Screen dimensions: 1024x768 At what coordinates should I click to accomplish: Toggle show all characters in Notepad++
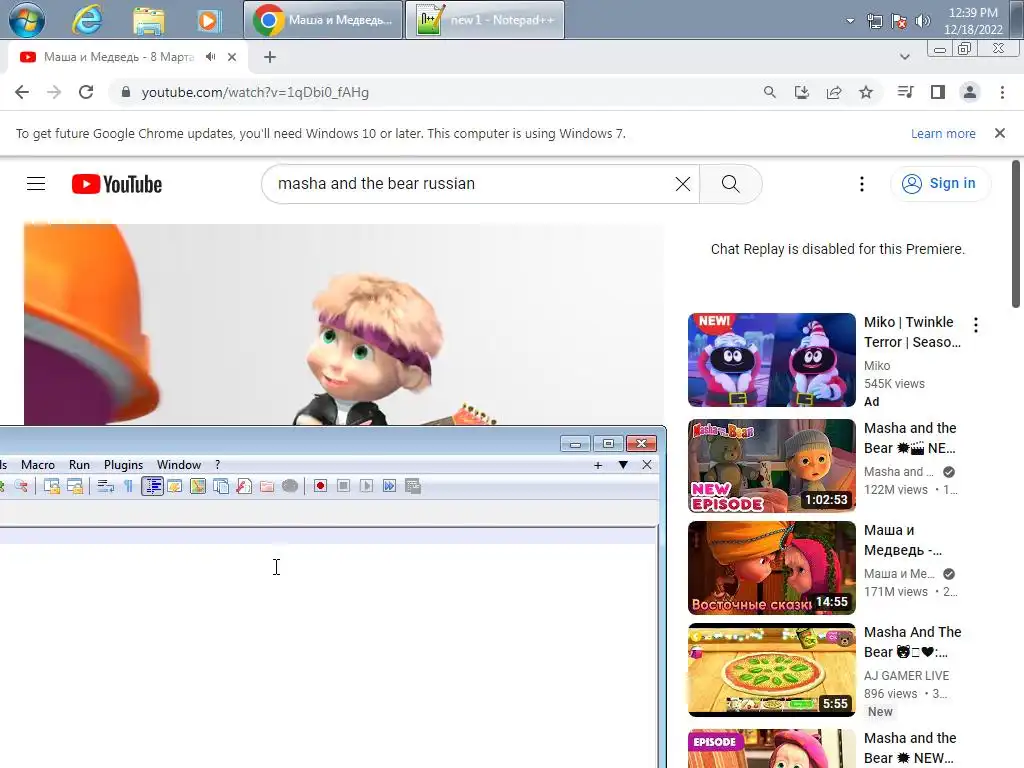[129, 486]
